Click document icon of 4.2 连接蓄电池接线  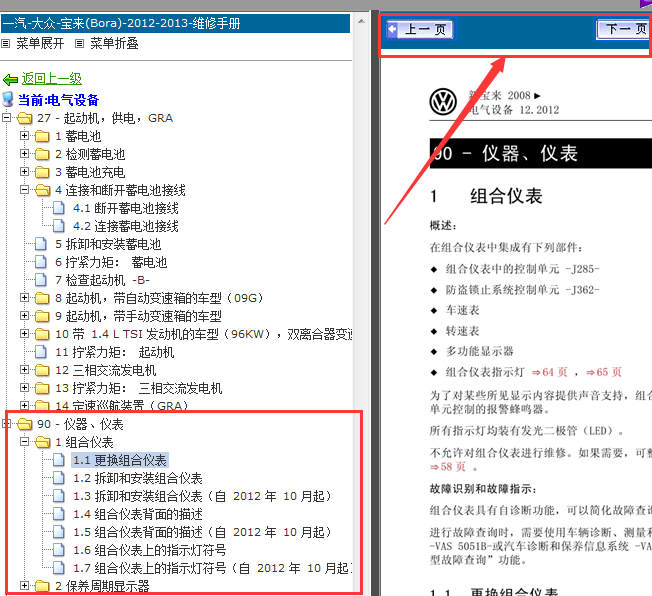[59, 226]
